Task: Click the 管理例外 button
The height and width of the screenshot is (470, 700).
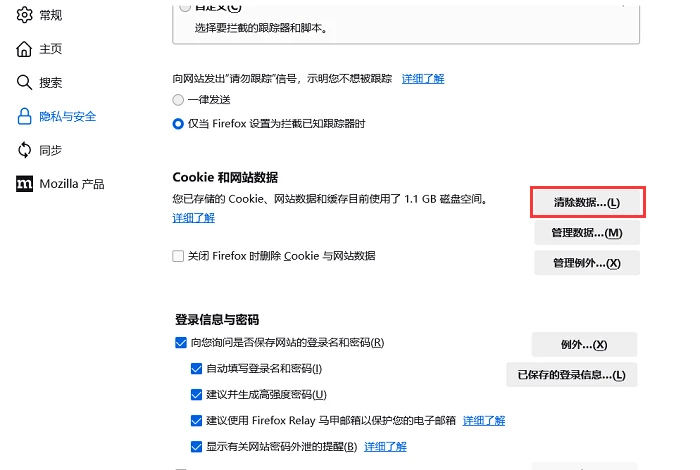Action: tap(587, 263)
